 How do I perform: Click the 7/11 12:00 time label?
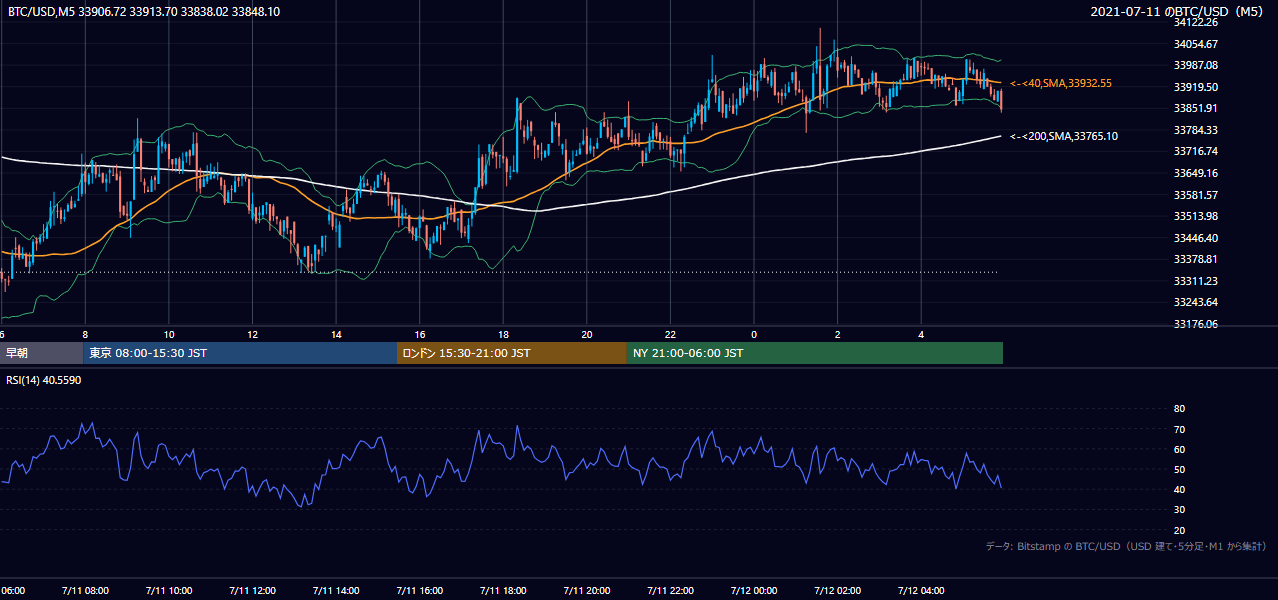click(251, 590)
